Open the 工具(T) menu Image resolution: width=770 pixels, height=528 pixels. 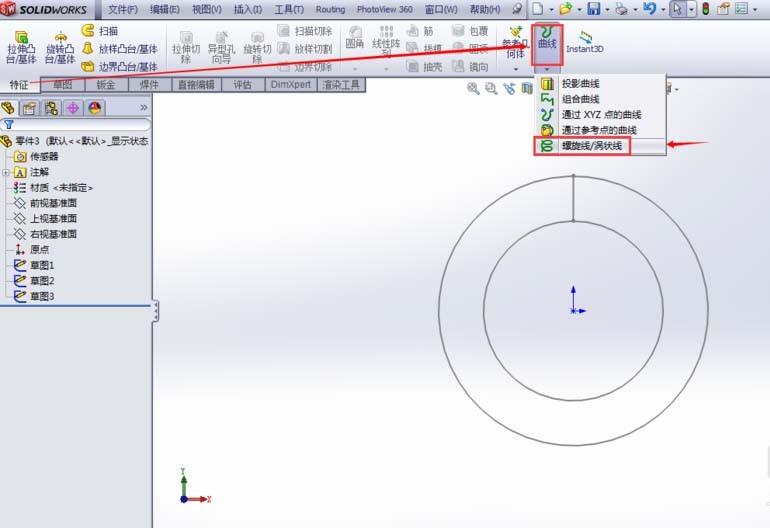(289, 9)
